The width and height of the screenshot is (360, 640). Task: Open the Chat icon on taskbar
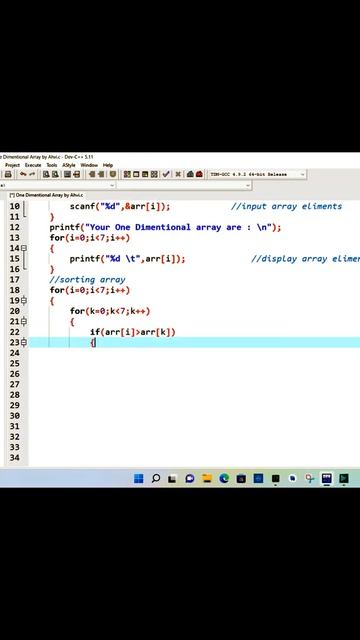(x=190, y=478)
